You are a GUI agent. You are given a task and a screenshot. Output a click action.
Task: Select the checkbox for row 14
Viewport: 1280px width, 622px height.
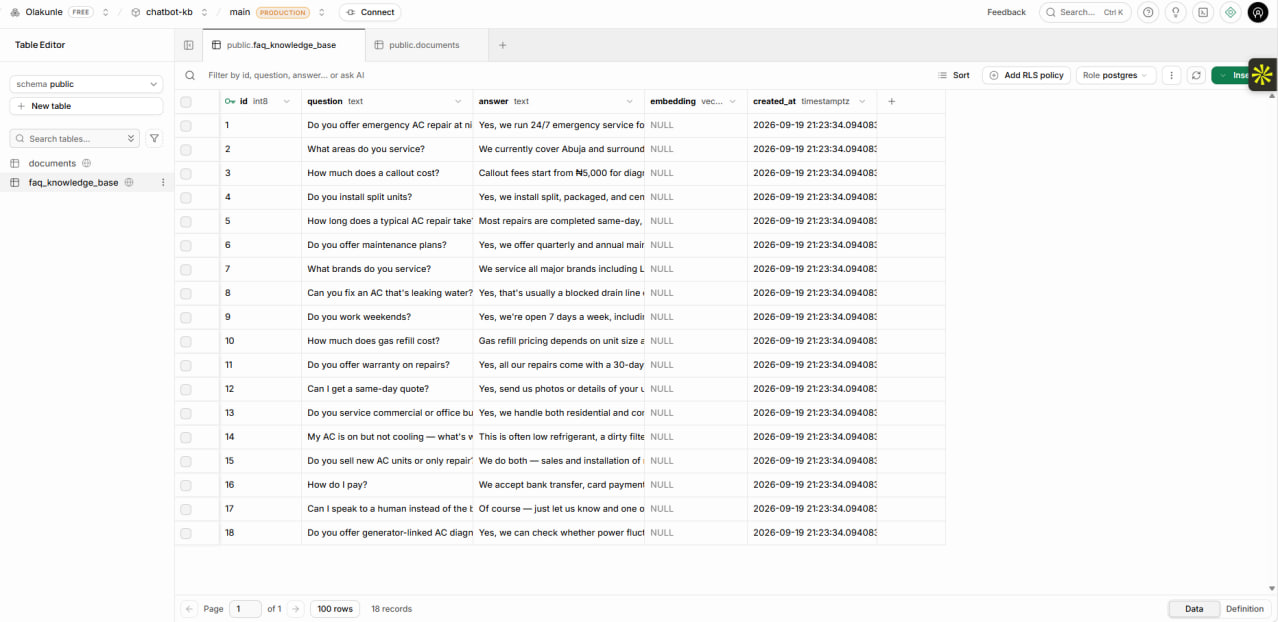[186, 437]
